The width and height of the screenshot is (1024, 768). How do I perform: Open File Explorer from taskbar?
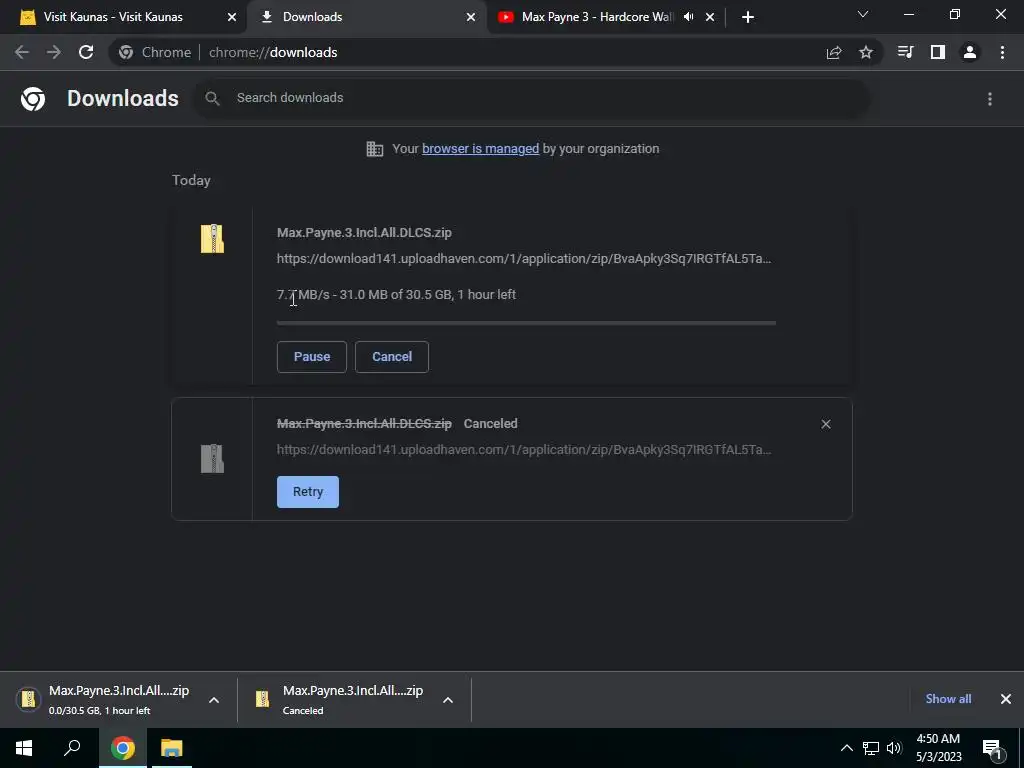coord(172,748)
